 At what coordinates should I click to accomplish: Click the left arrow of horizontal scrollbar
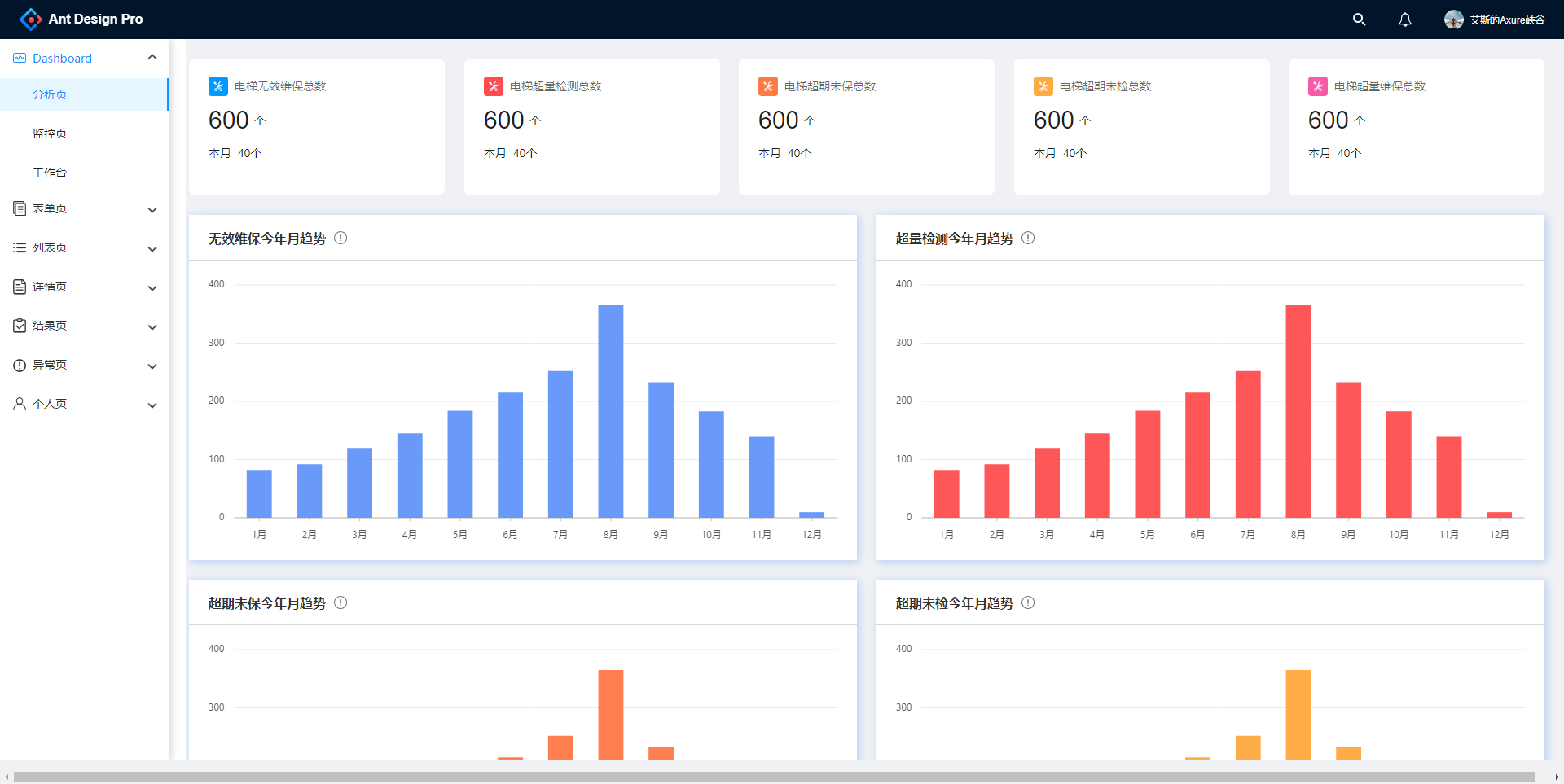(x=7, y=777)
